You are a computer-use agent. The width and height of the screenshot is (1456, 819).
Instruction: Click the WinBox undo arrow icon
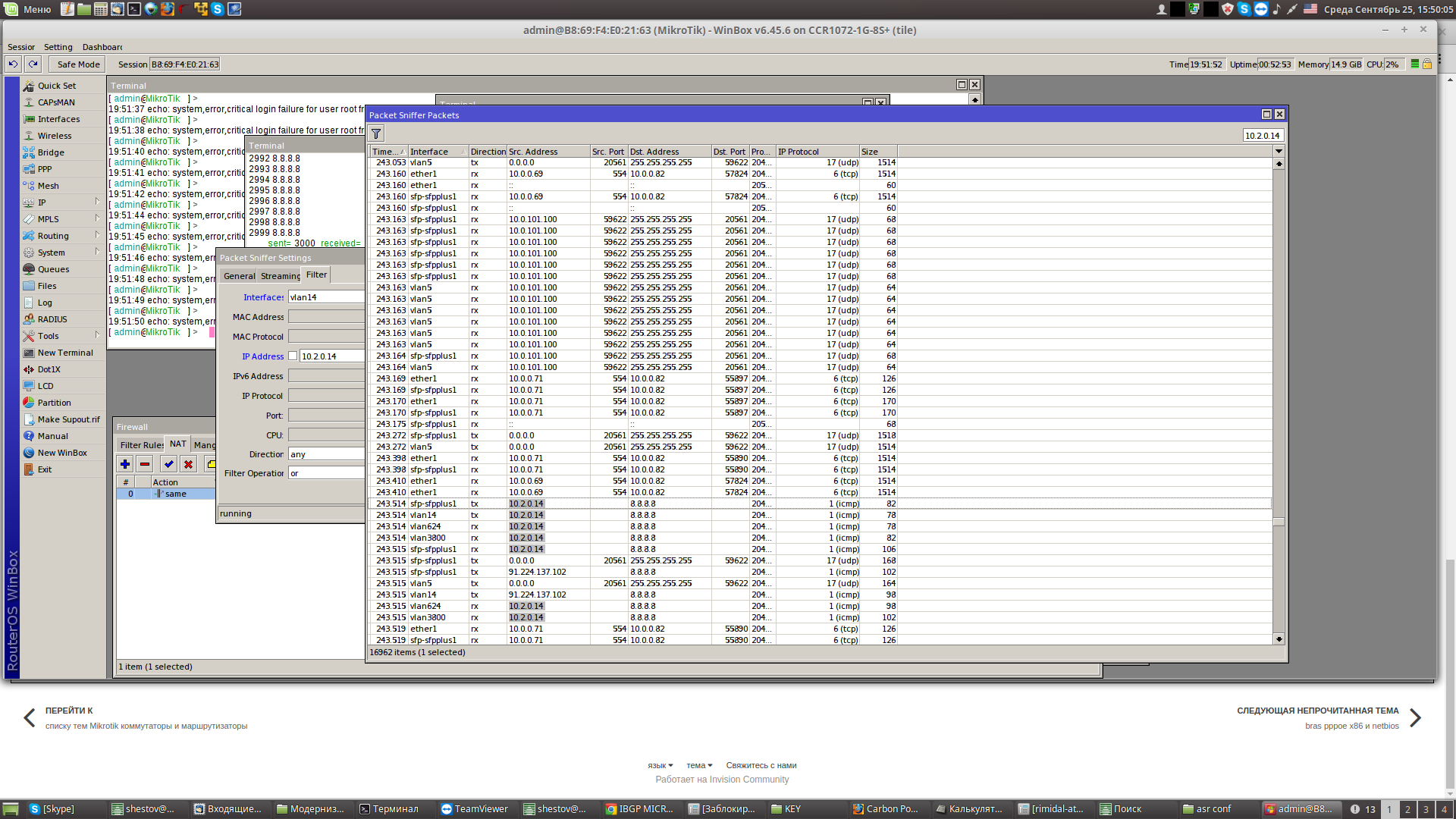(13, 64)
